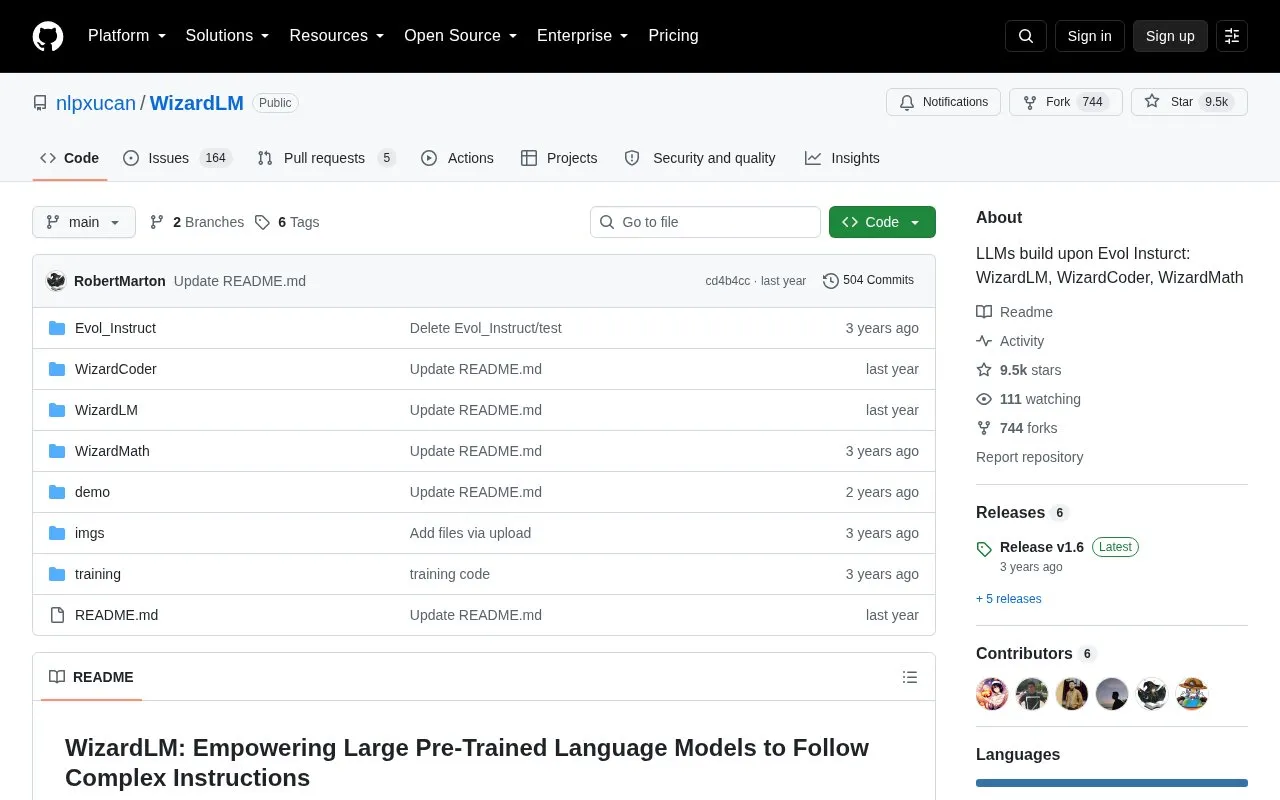Open the + 5 releases link
Viewport: 1280px width, 800px height.
click(x=1009, y=599)
